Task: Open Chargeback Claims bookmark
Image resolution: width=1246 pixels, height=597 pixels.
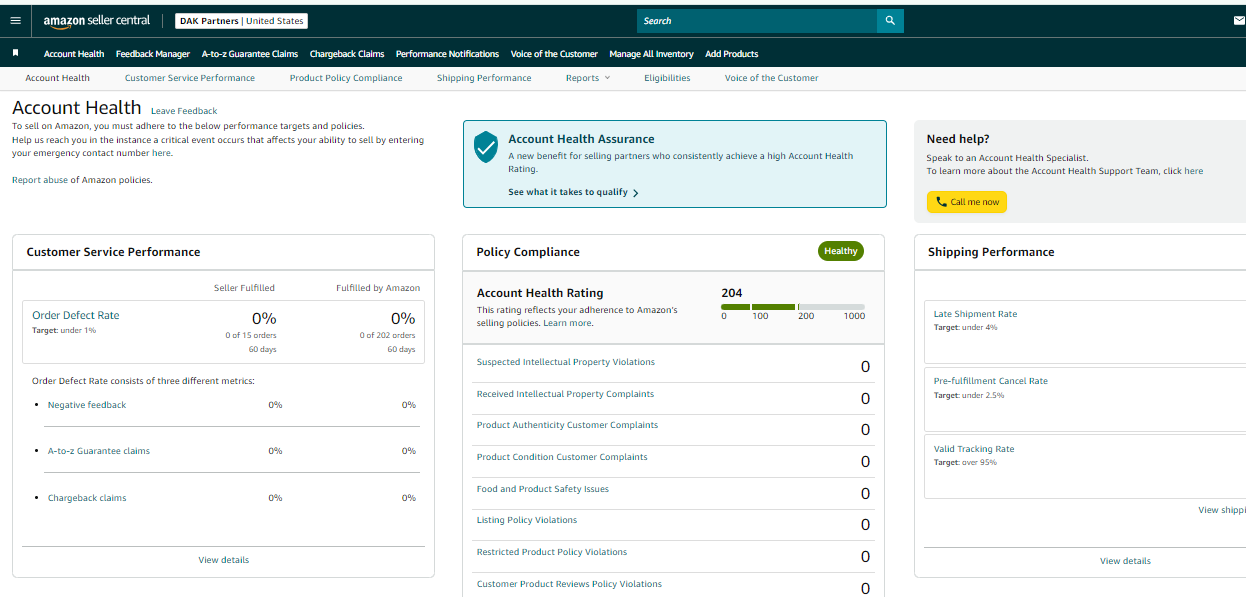Action: (347, 54)
